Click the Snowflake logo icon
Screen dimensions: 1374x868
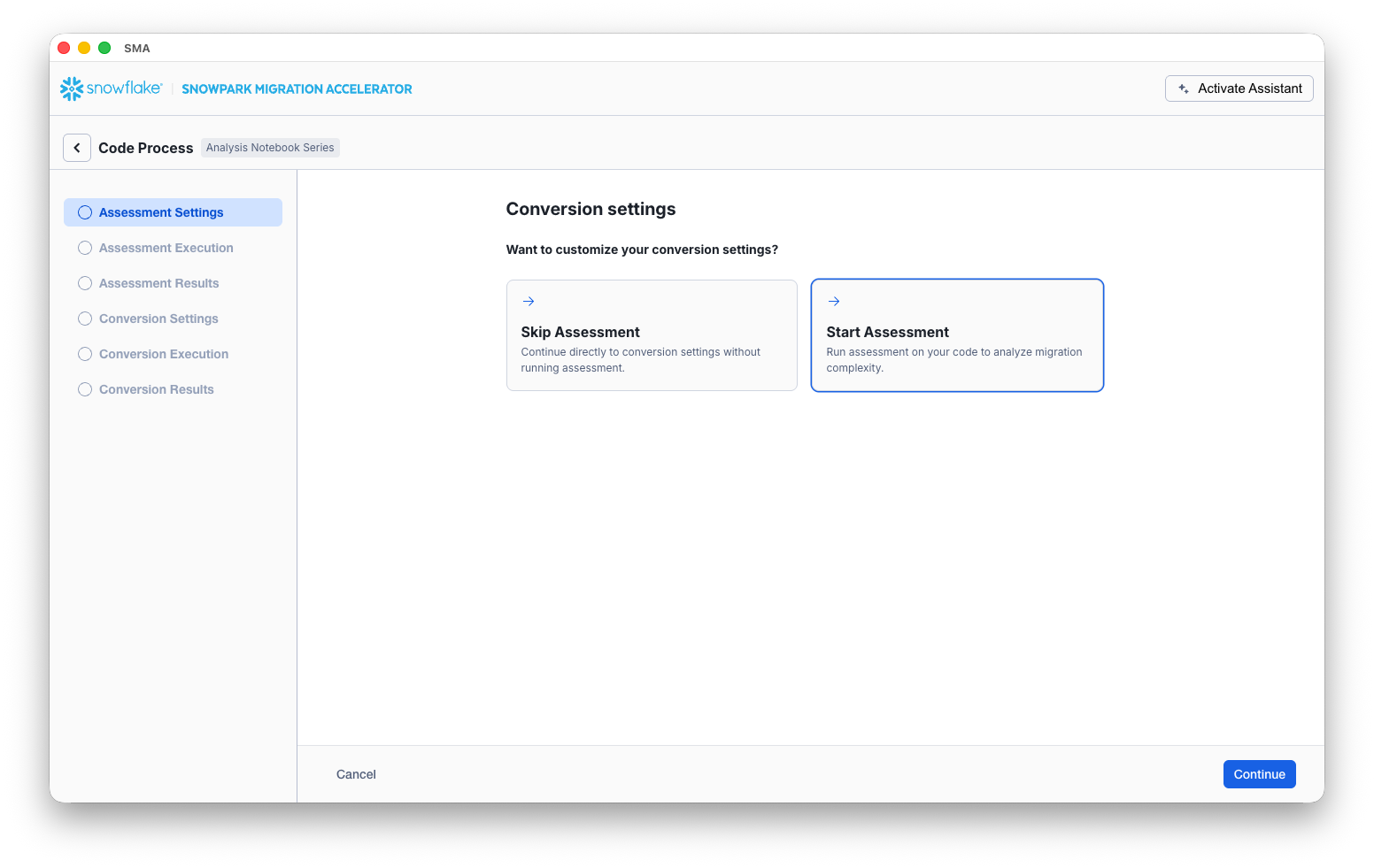pos(72,88)
